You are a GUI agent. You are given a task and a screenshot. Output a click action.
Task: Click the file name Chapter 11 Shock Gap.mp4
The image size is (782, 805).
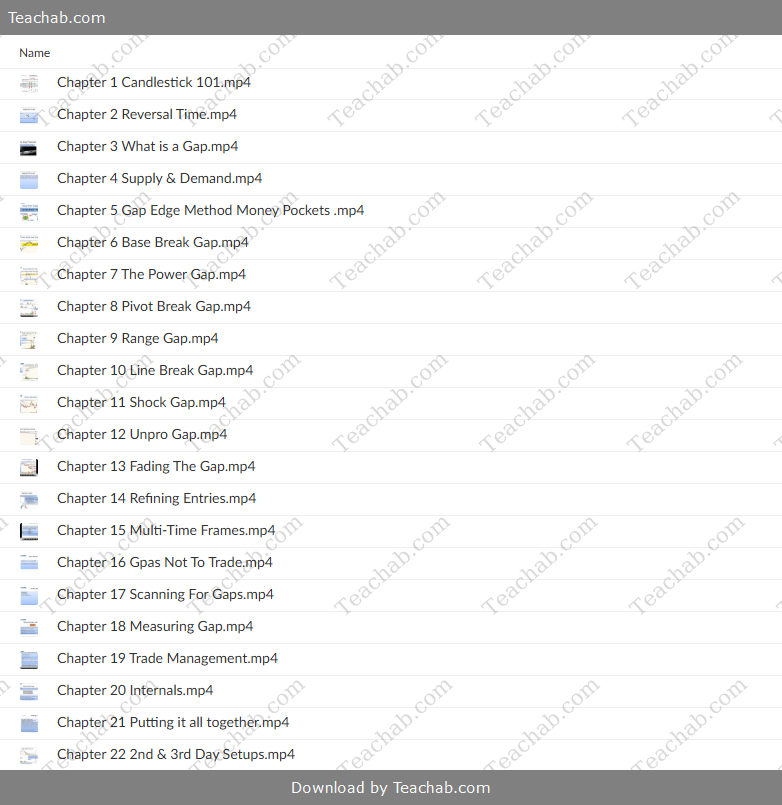tap(141, 402)
